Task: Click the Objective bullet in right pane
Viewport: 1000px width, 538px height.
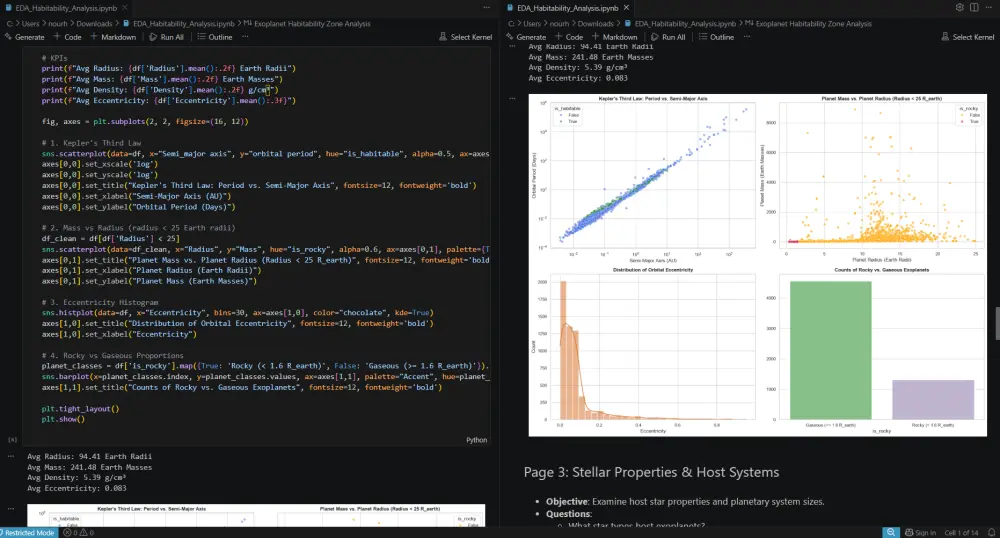Action: 685,502
